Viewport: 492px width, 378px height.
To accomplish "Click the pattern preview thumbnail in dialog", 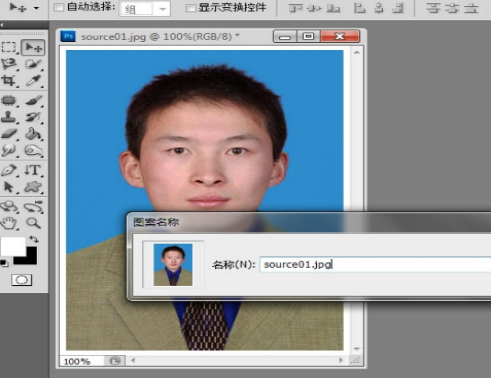I will click(x=173, y=265).
